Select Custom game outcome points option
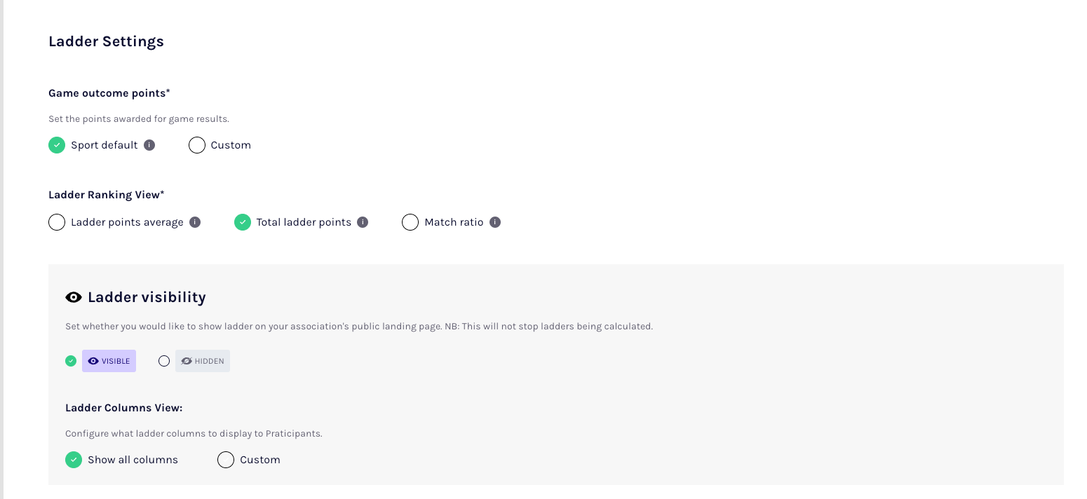The height and width of the screenshot is (499, 1087). click(197, 145)
